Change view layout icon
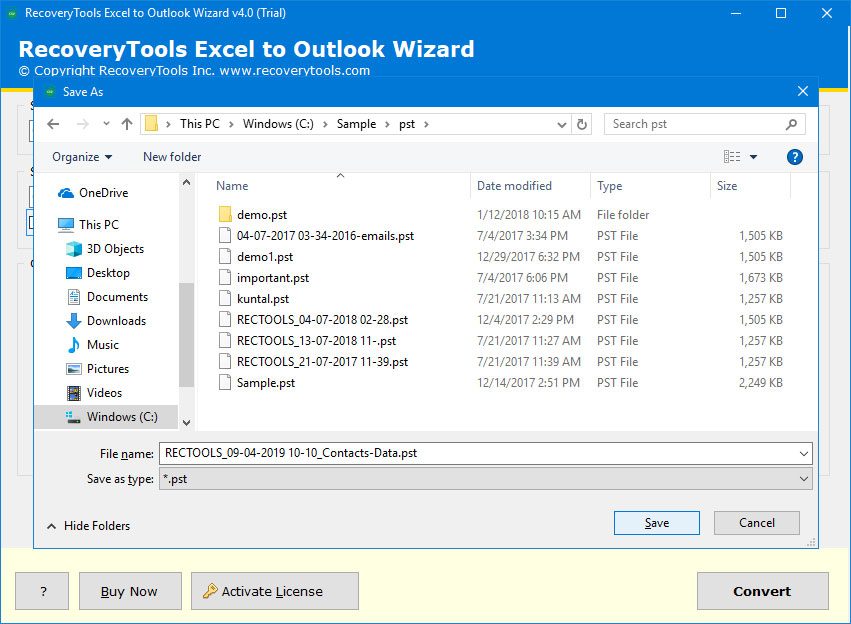 click(x=732, y=157)
